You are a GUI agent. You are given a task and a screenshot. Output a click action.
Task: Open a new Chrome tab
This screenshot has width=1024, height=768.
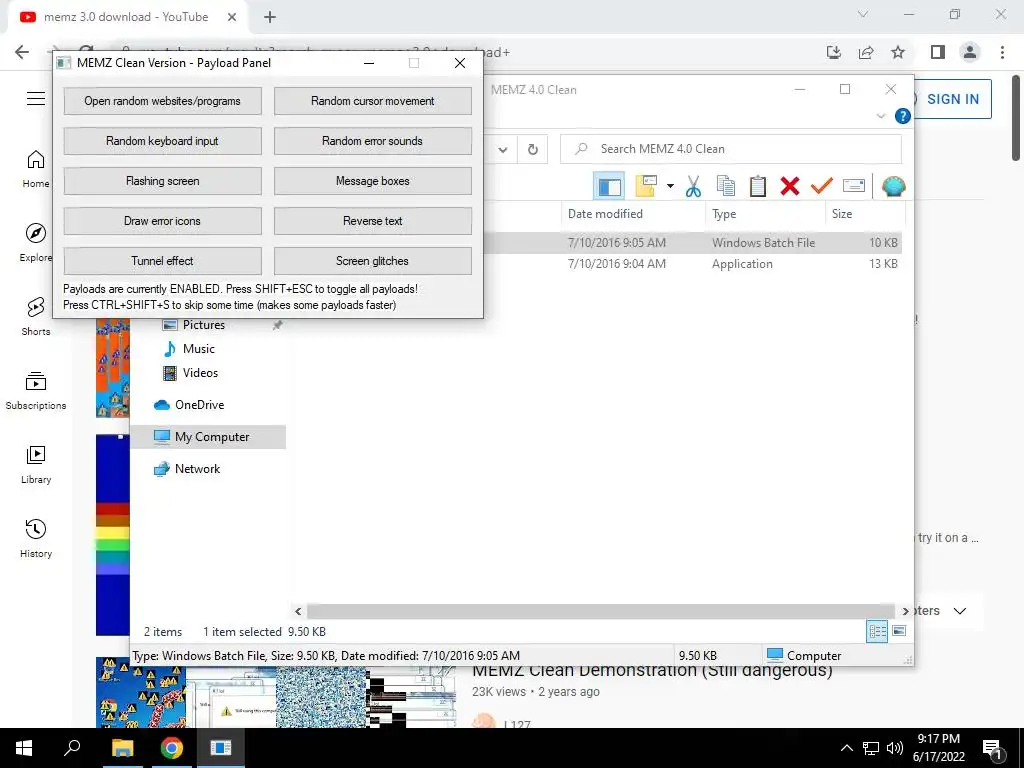[270, 18]
